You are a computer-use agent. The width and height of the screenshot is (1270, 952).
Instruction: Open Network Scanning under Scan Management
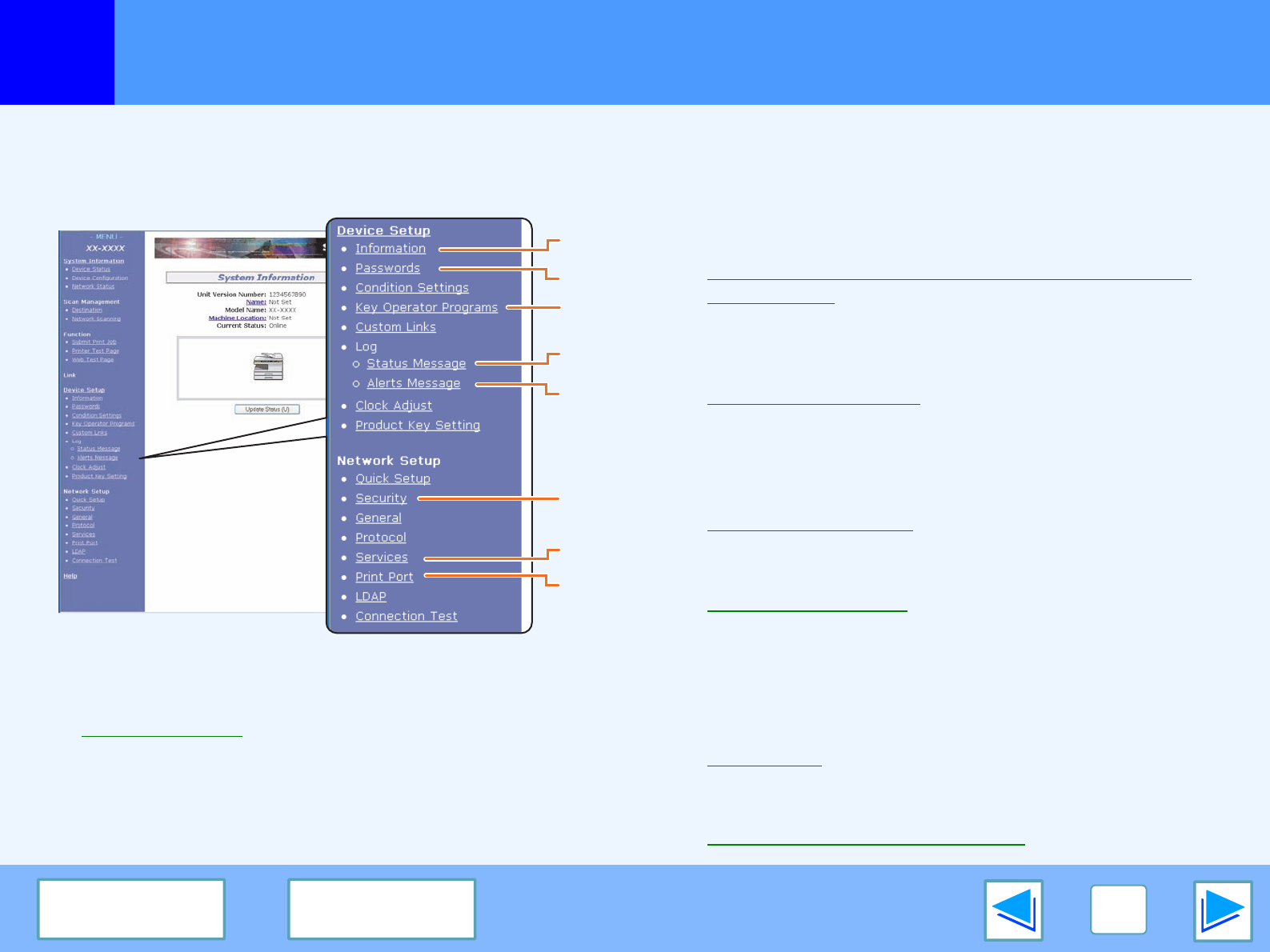pos(96,319)
